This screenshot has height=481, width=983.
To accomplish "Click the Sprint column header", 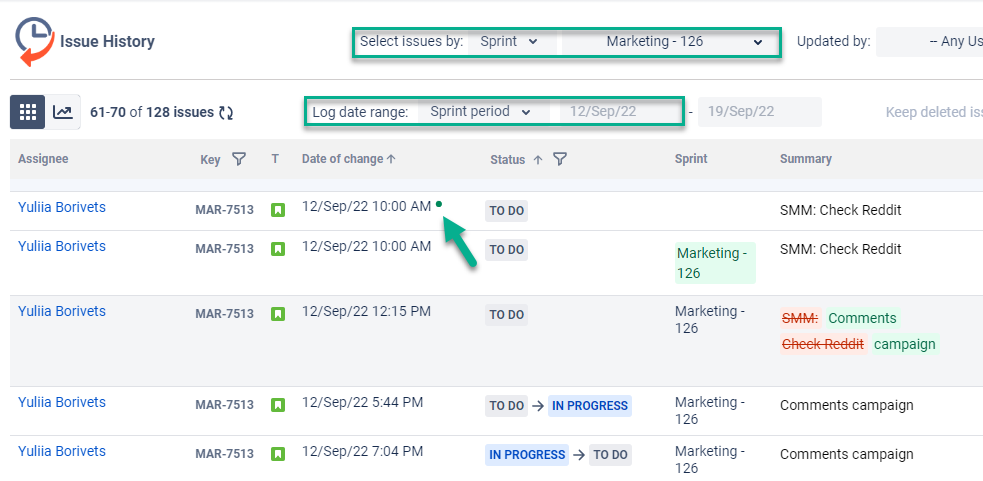I will (x=691, y=159).
